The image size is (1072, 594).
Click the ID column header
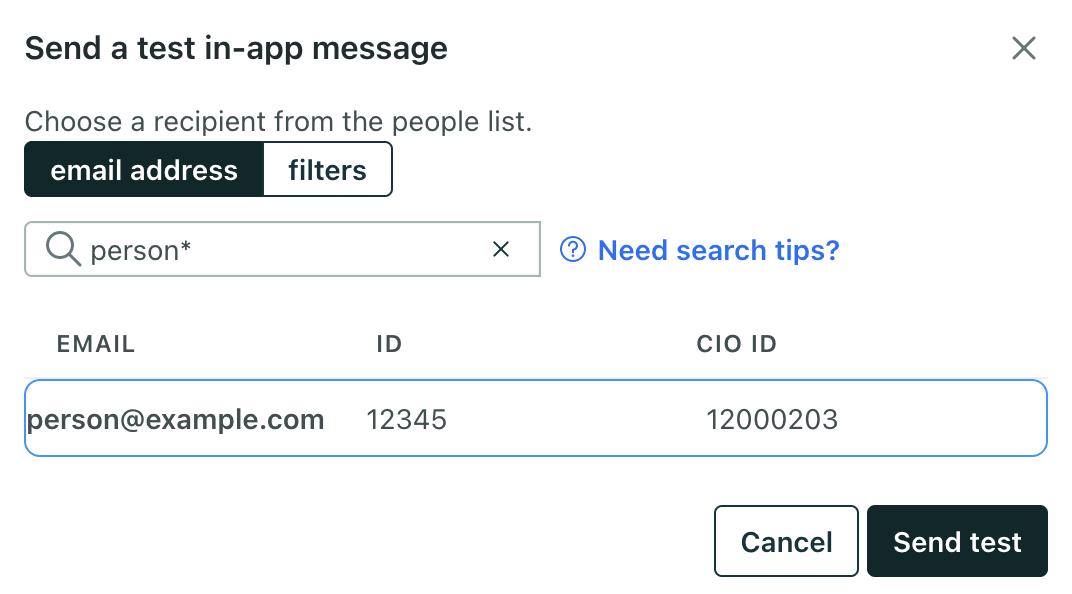tap(389, 344)
